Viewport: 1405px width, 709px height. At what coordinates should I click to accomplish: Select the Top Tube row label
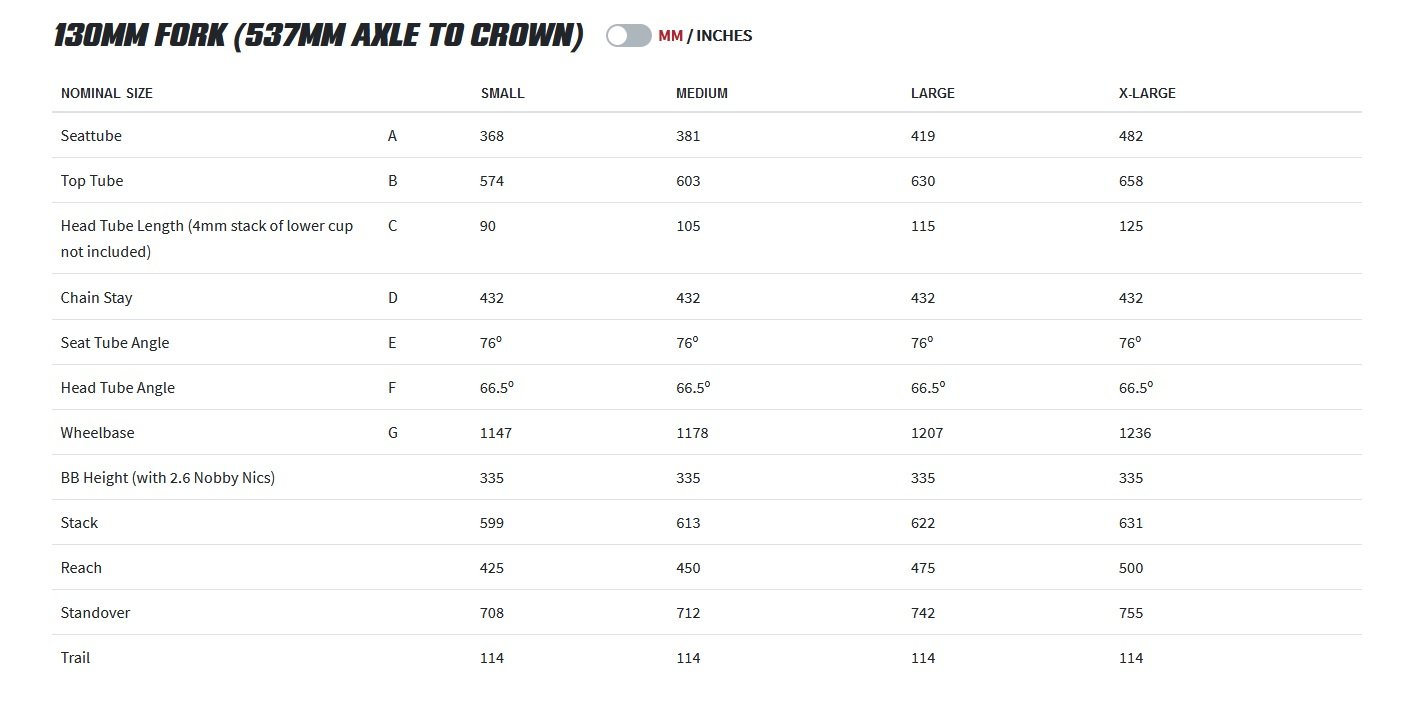click(92, 181)
